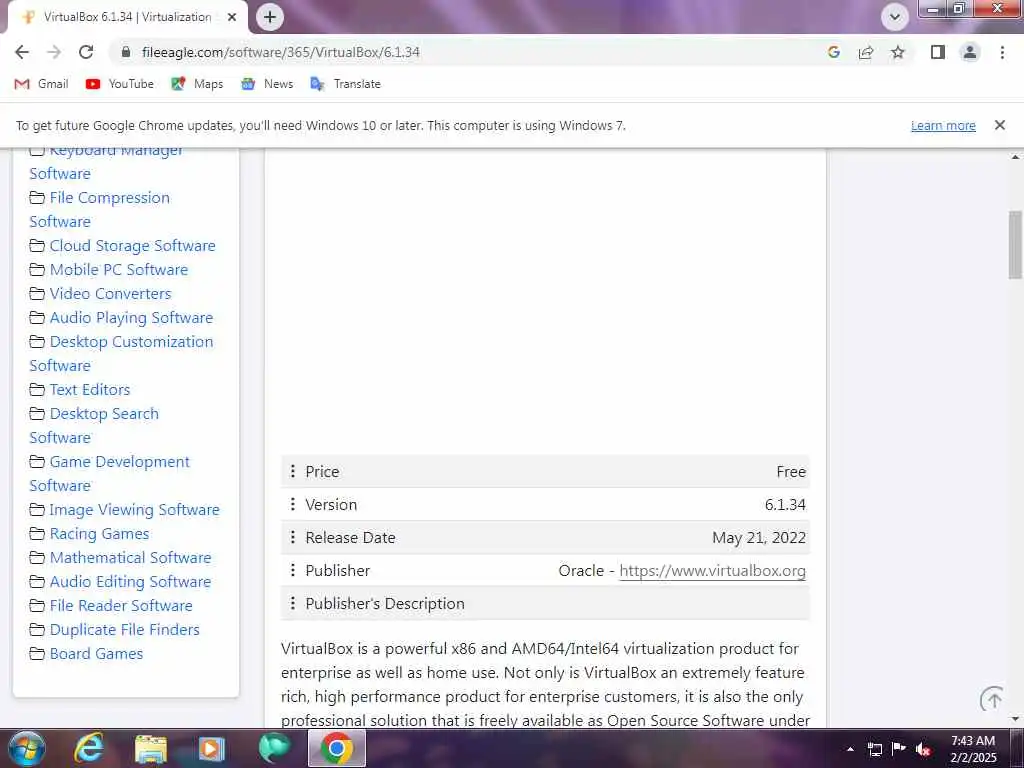This screenshot has width=1024, height=768.
Task: Click the version value 6.1.34
Action: point(785,505)
